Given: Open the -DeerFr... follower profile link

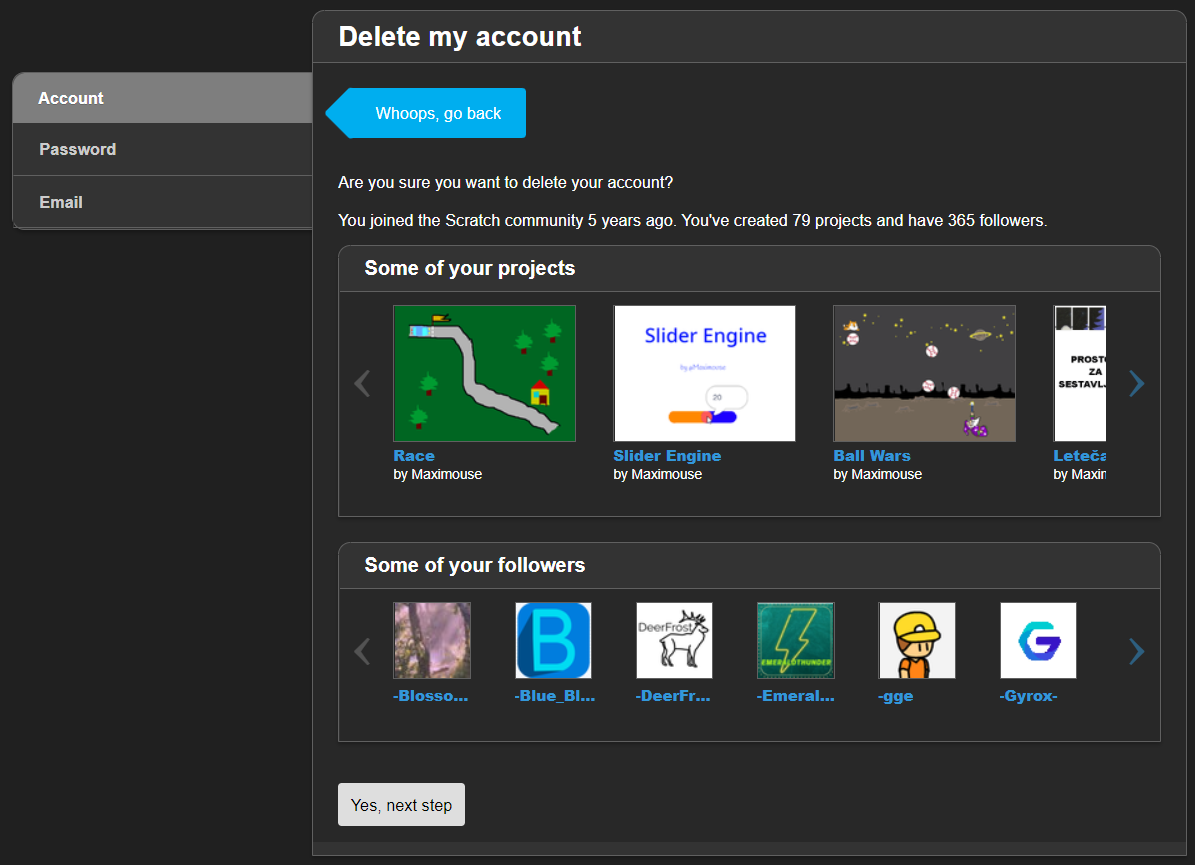Looking at the screenshot, I should tap(673, 696).
